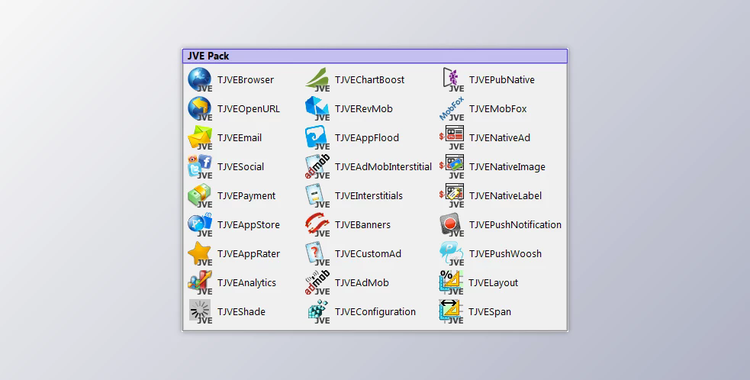
Task: Choose the TJVEPayment cash icon
Action: (200, 196)
